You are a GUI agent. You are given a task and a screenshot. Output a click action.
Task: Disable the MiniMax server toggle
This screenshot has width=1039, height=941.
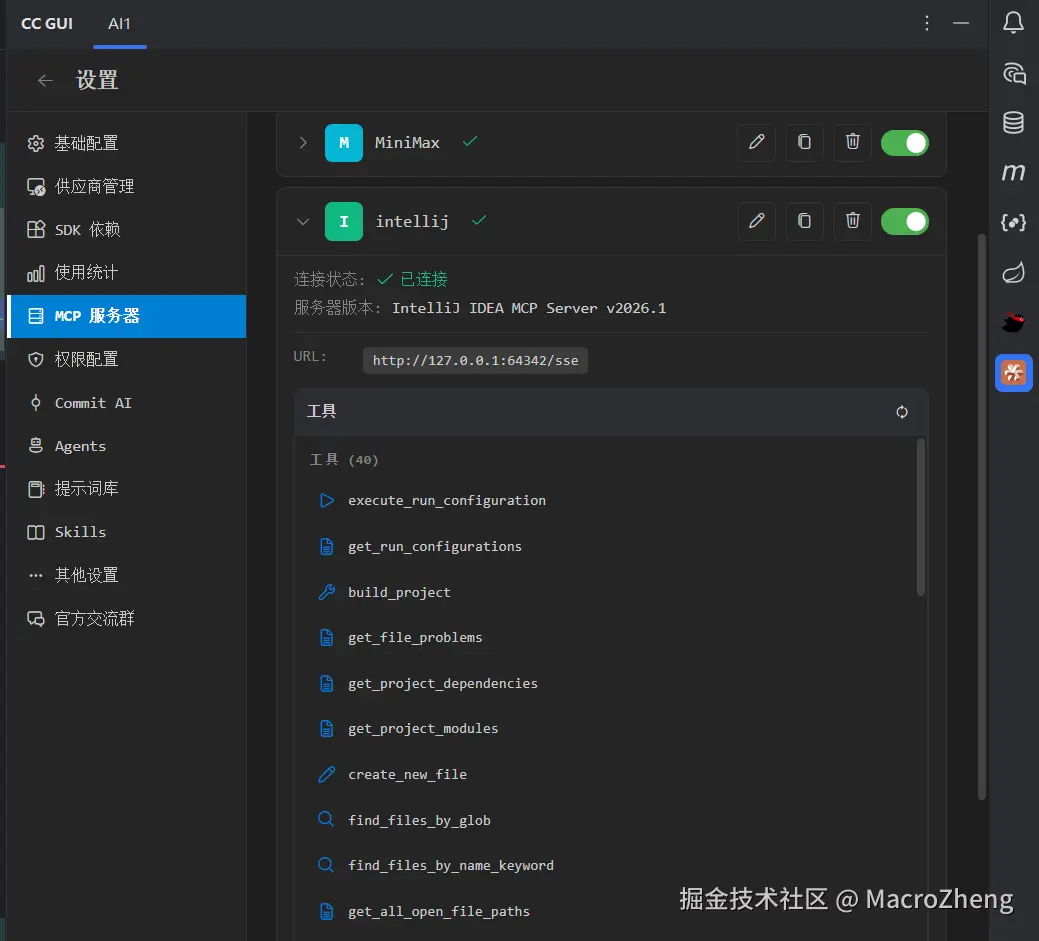point(904,143)
